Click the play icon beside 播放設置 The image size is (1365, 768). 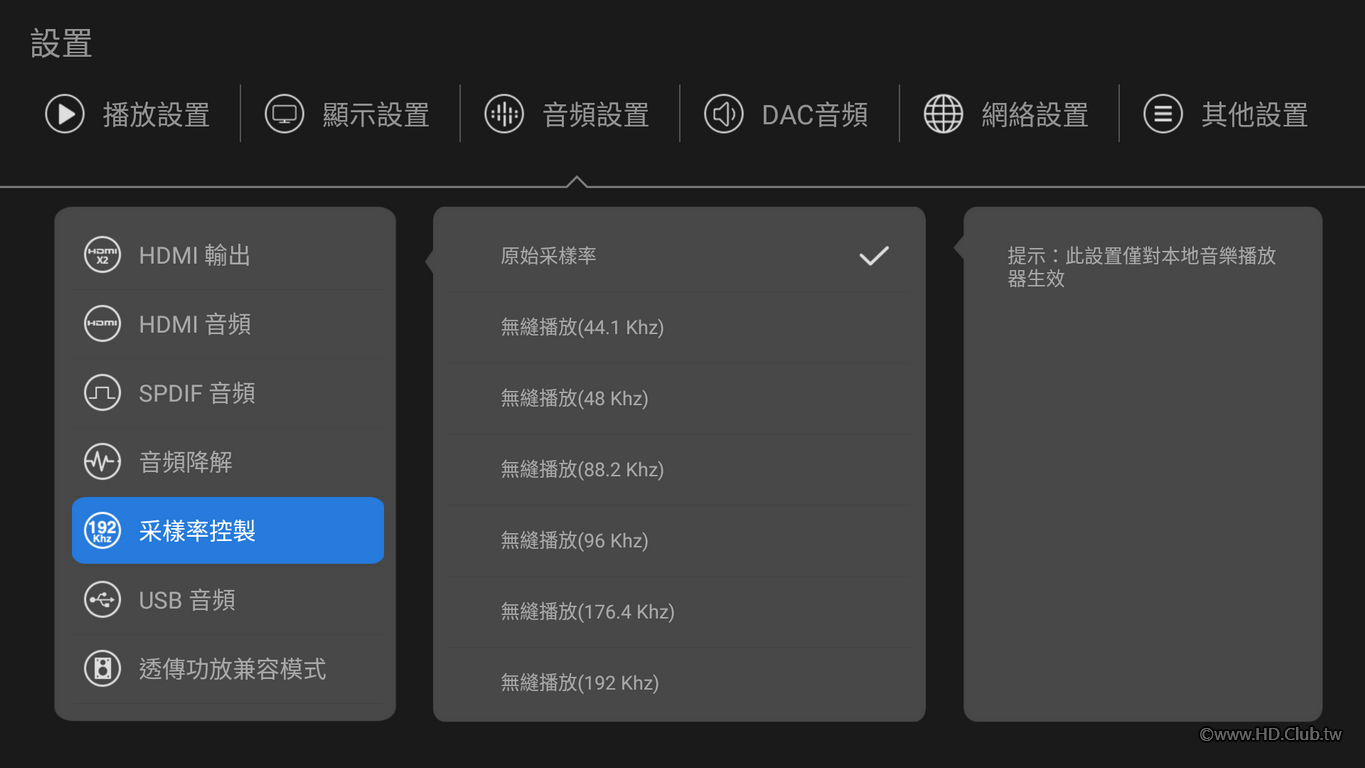pyautogui.click(x=65, y=114)
